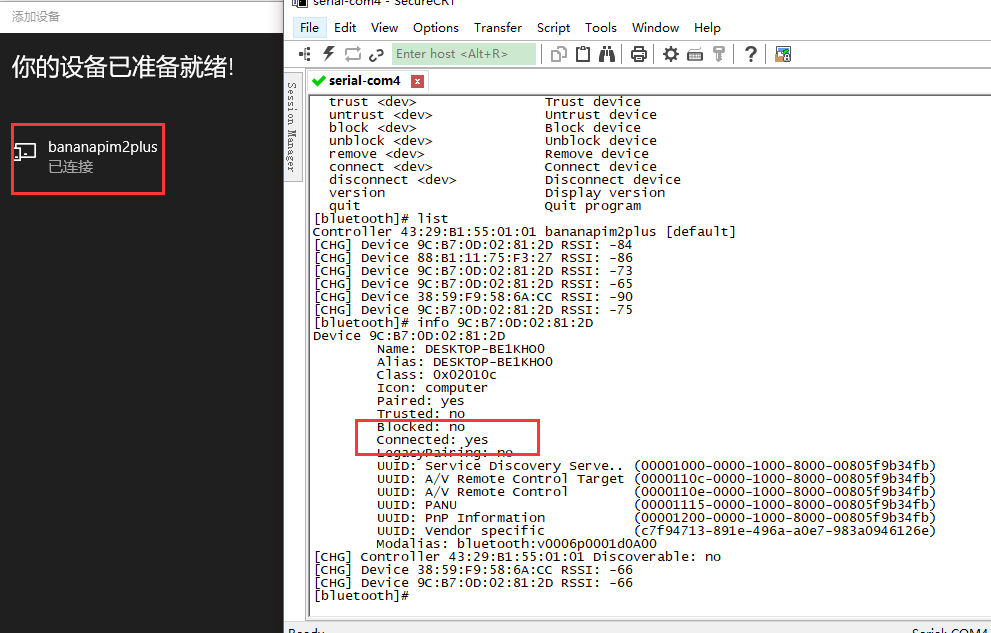Screen dimensions: 991x633
Task: Open Session Options gear icon
Action: coord(671,54)
